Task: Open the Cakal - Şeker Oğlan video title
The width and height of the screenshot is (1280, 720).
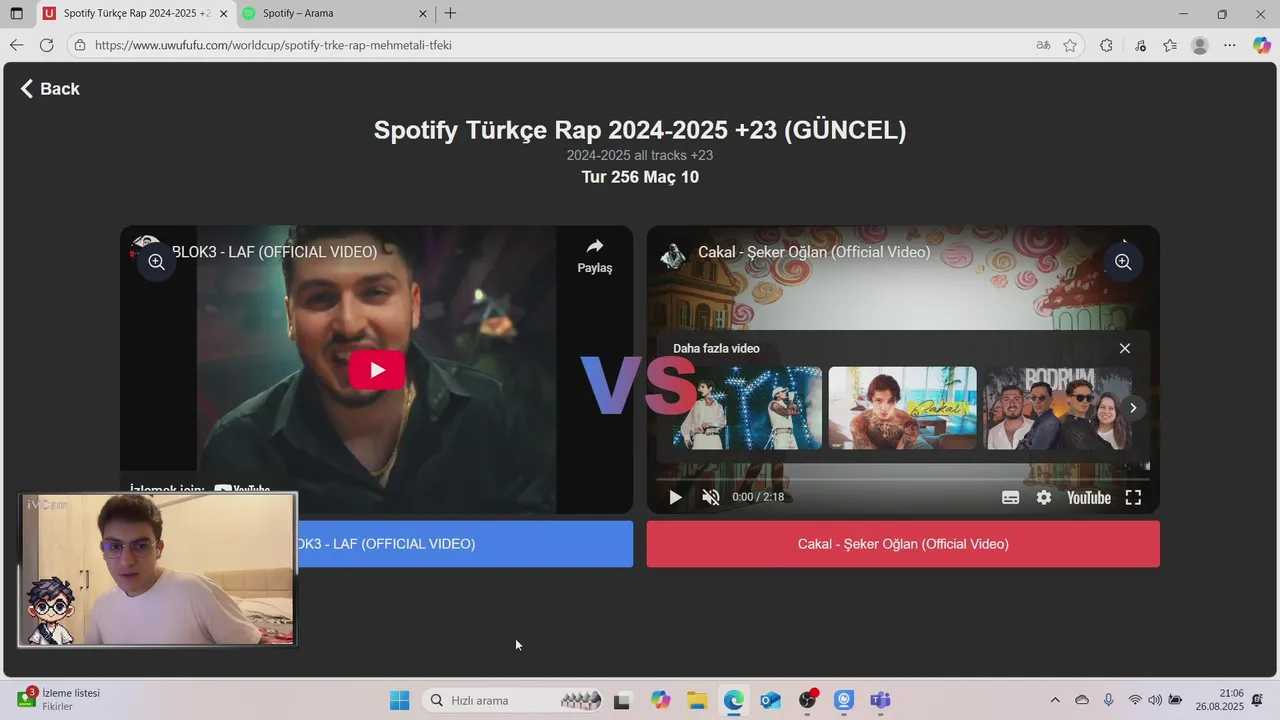Action: tap(814, 252)
